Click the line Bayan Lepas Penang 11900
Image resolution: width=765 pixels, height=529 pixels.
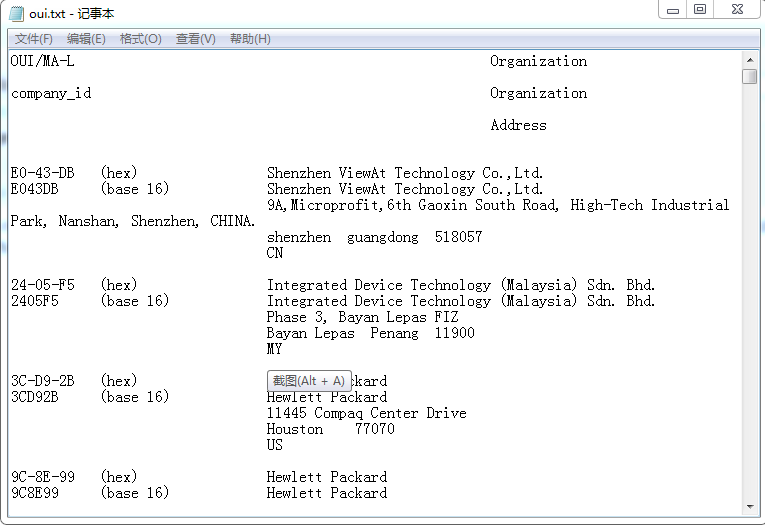[370, 333]
